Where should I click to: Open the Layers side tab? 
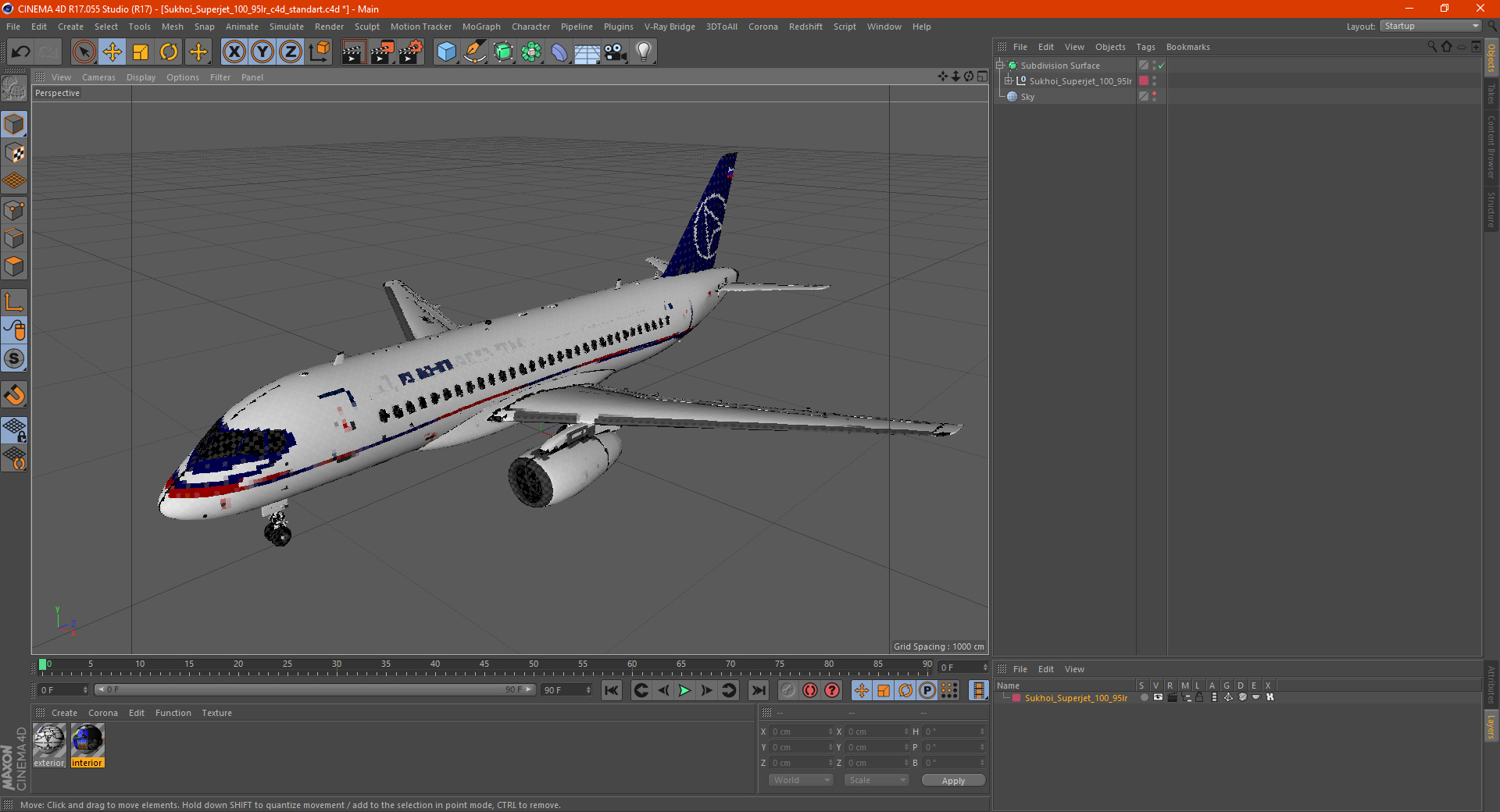tap(1491, 726)
